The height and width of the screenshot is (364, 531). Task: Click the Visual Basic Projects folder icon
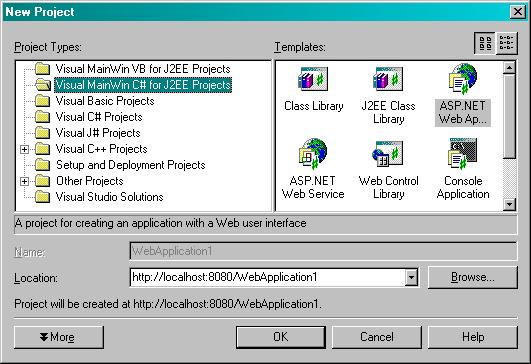click(x=43, y=101)
